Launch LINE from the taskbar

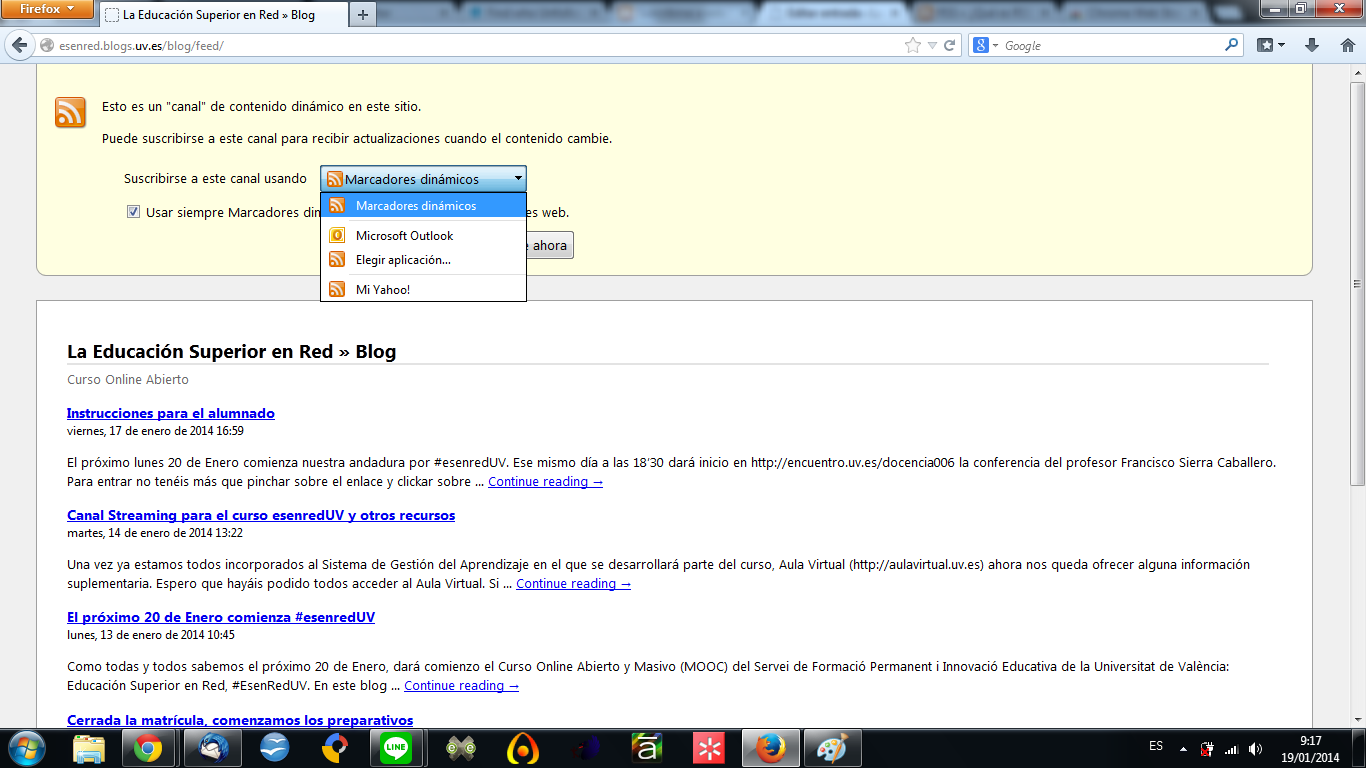397,748
